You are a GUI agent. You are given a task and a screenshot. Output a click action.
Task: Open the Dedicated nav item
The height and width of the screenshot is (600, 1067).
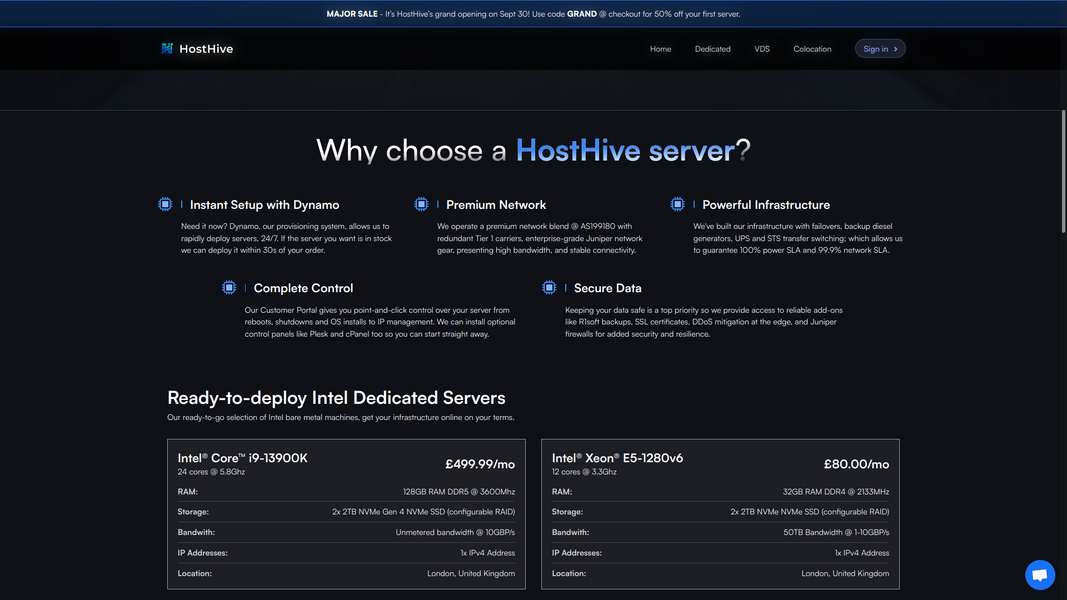coord(712,49)
